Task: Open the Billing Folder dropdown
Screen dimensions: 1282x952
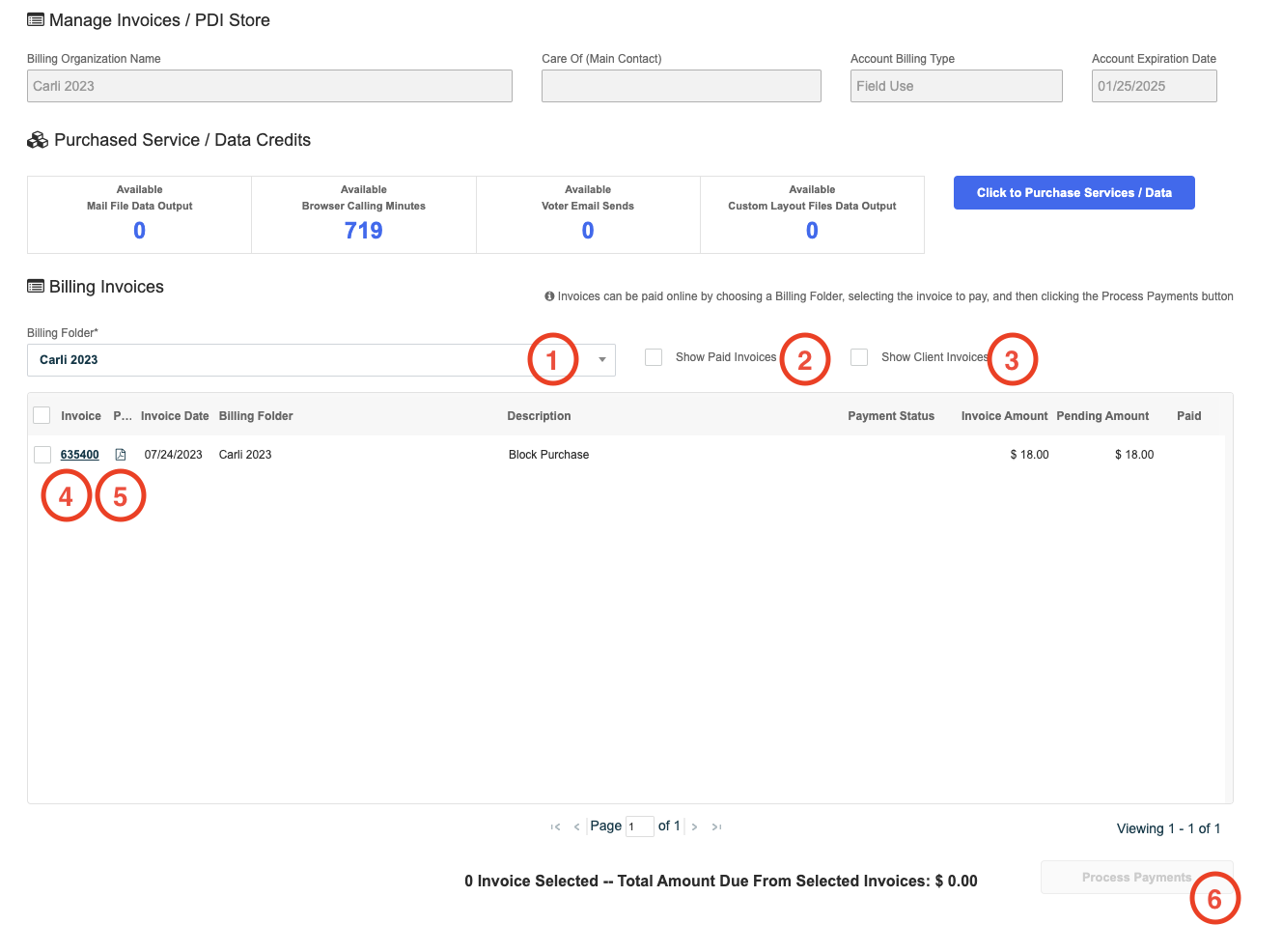Action: [601, 359]
